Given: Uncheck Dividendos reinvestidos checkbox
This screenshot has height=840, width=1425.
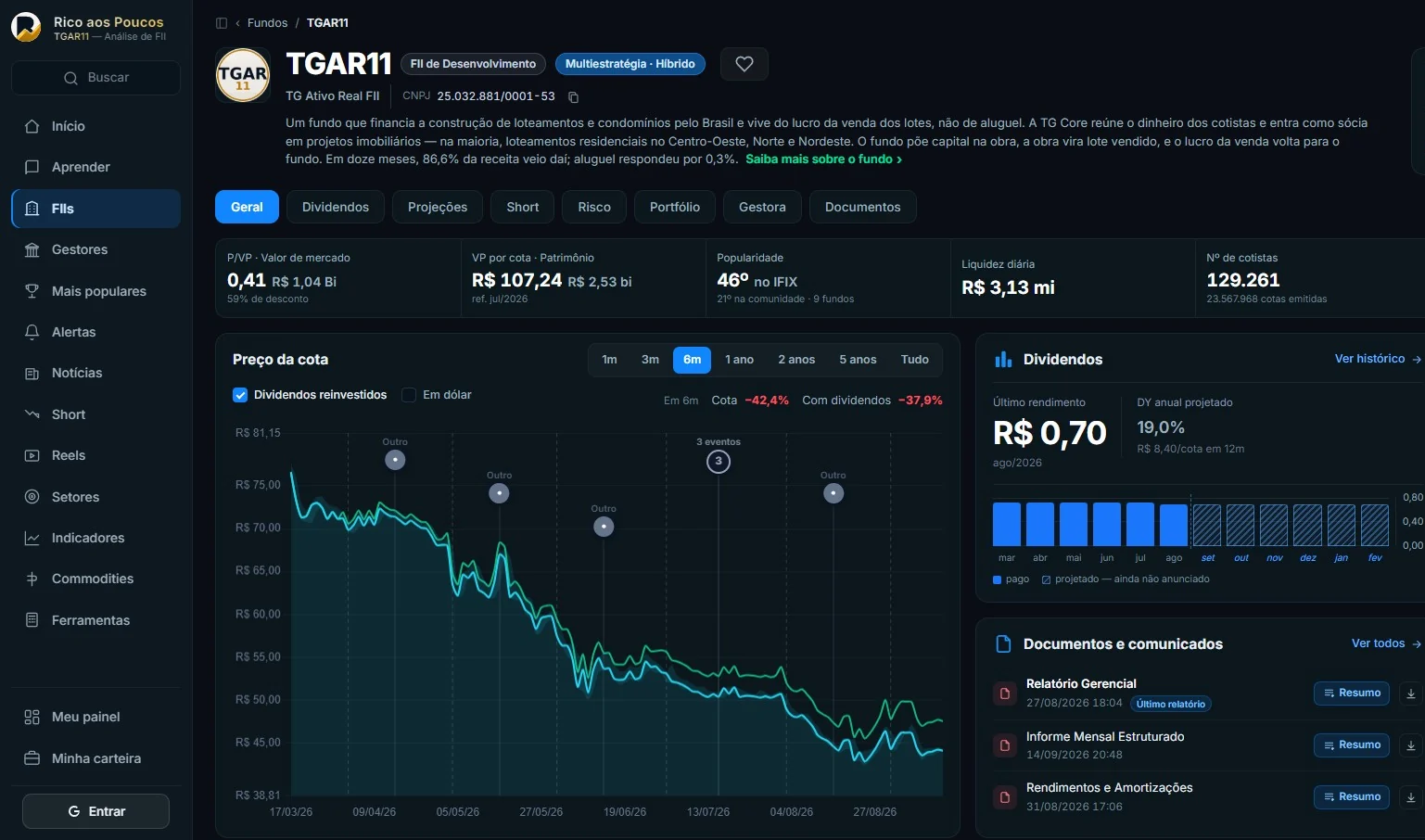Looking at the screenshot, I should coord(240,395).
